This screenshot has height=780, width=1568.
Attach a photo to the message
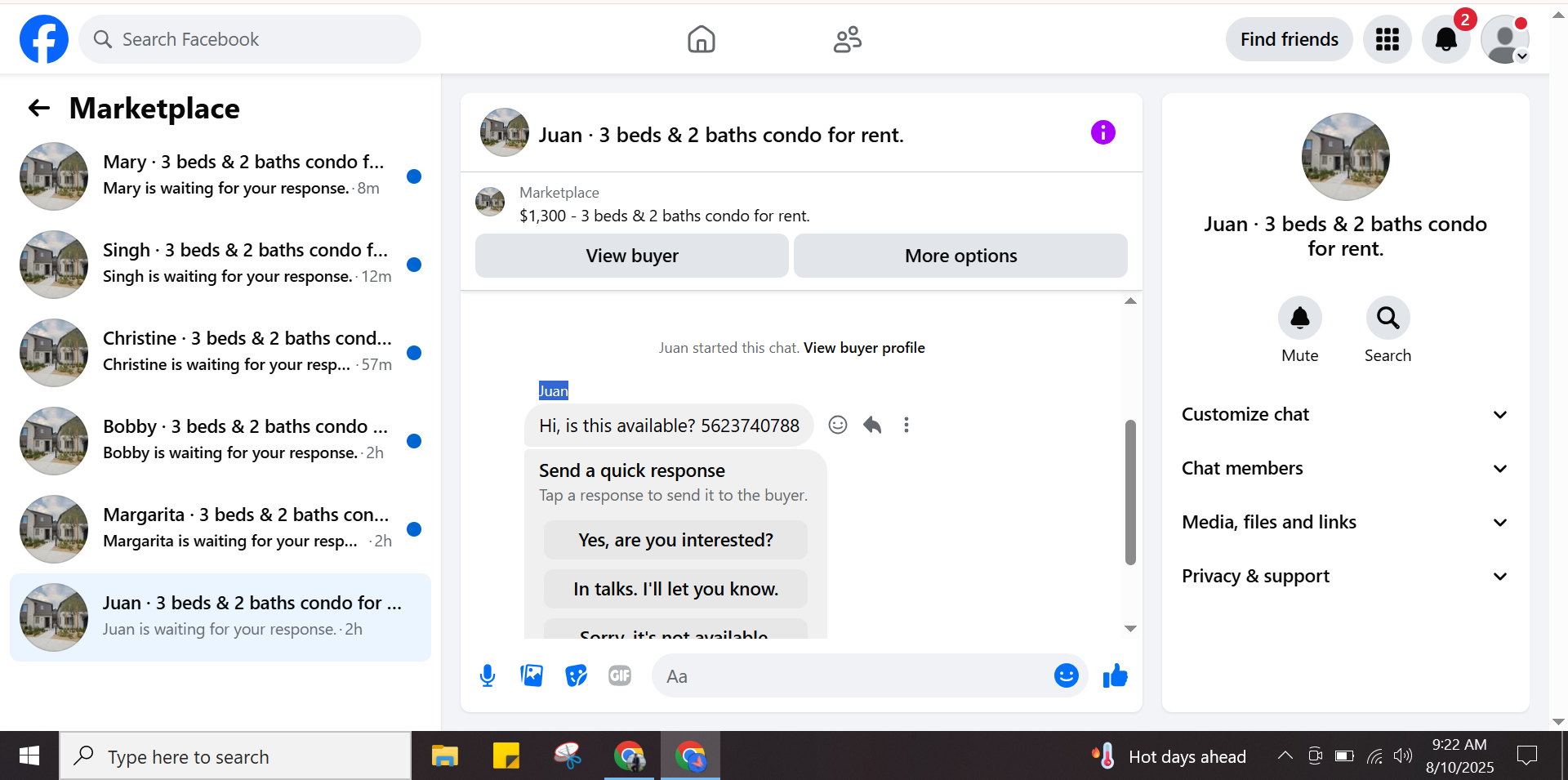tap(532, 675)
